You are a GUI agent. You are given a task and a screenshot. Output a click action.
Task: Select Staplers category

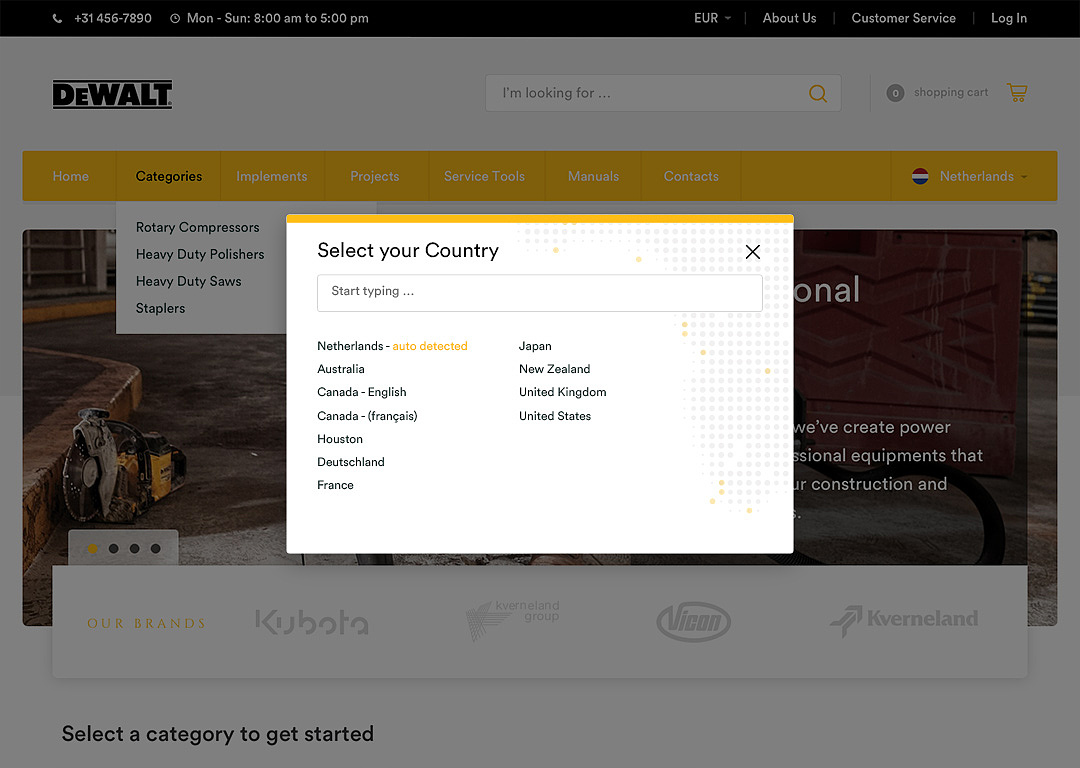tap(160, 308)
